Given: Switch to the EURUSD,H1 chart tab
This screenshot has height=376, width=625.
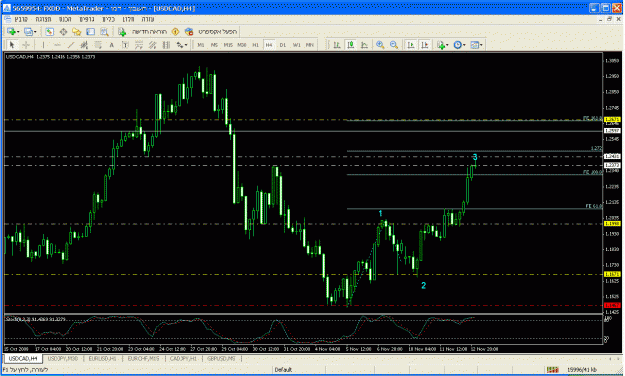Looking at the screenshot, I should coord(102,358).
